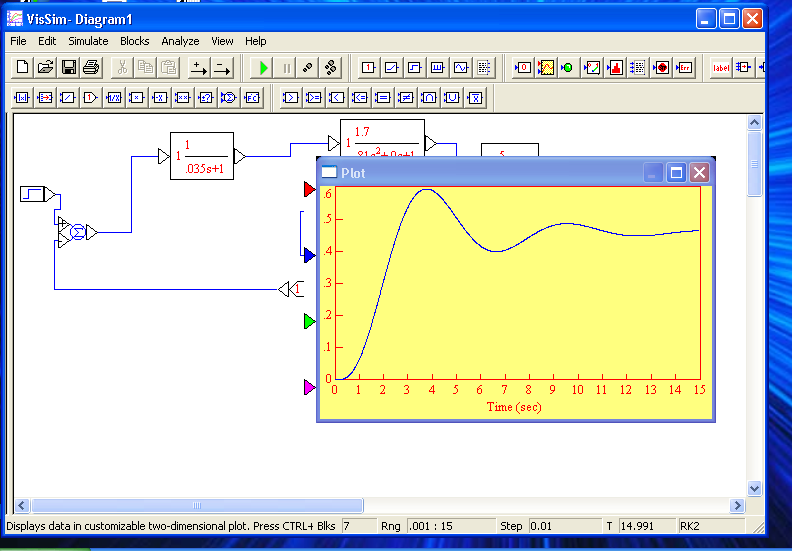Close the Plot window

click(700, 173)
